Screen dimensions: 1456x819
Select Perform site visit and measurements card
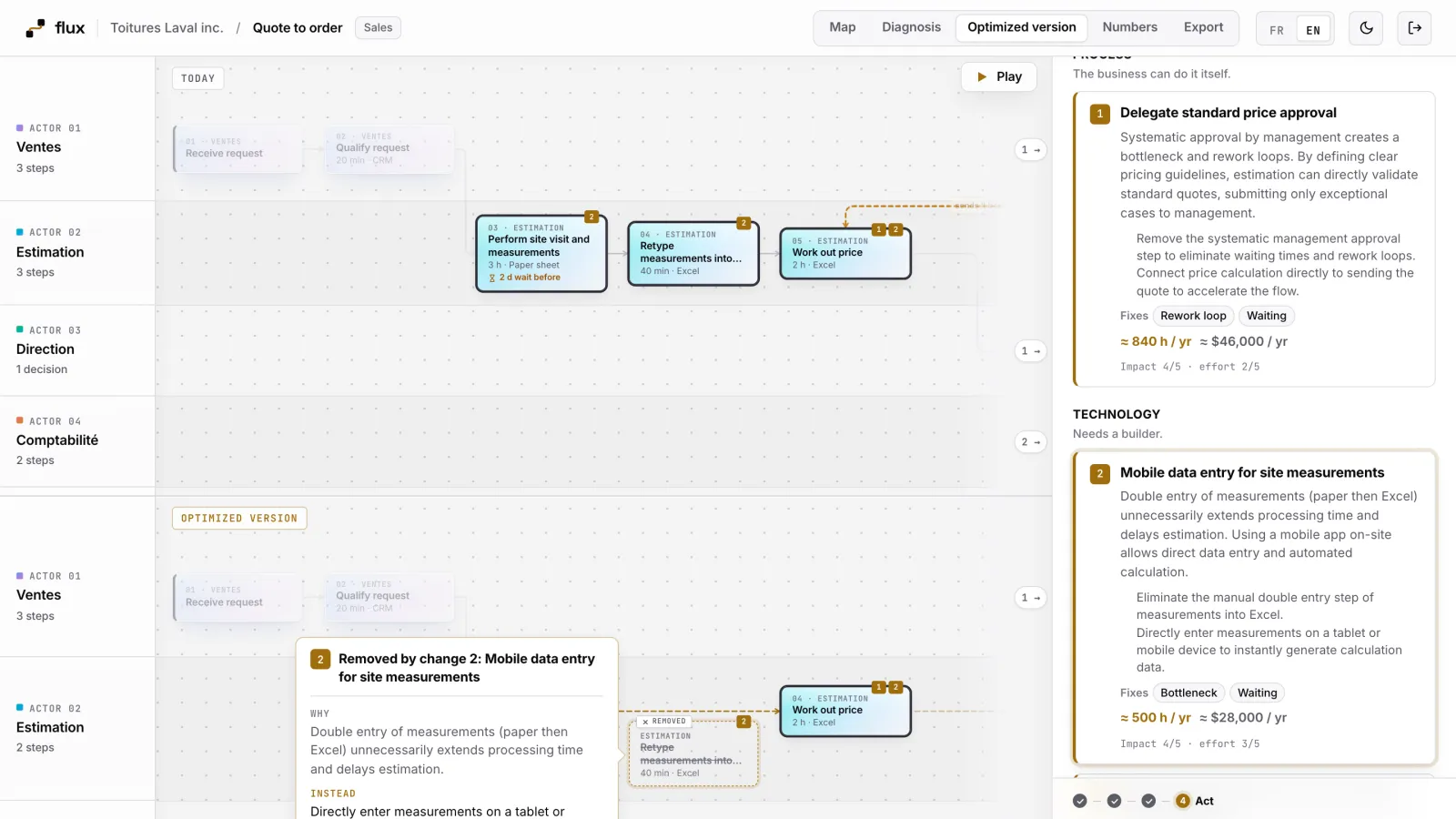coord(541,253)
